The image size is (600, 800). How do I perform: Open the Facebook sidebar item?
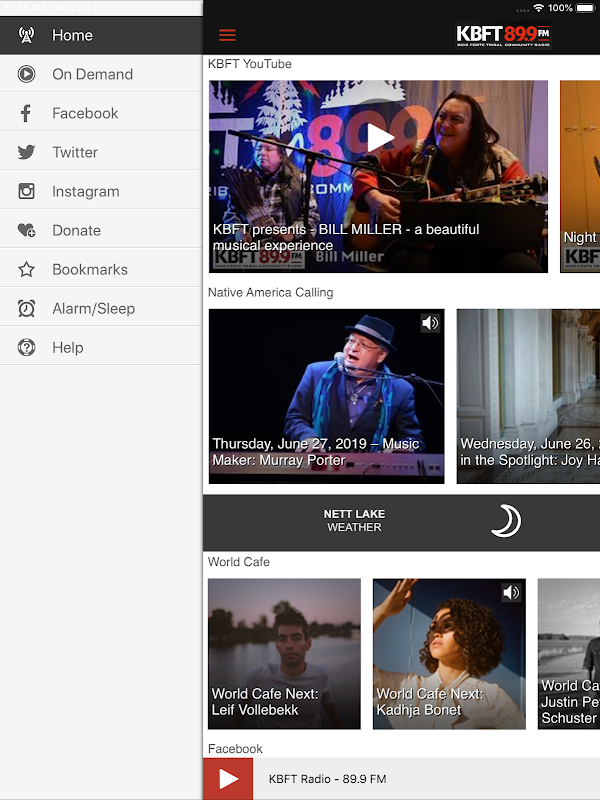click(x=85, y=113)
